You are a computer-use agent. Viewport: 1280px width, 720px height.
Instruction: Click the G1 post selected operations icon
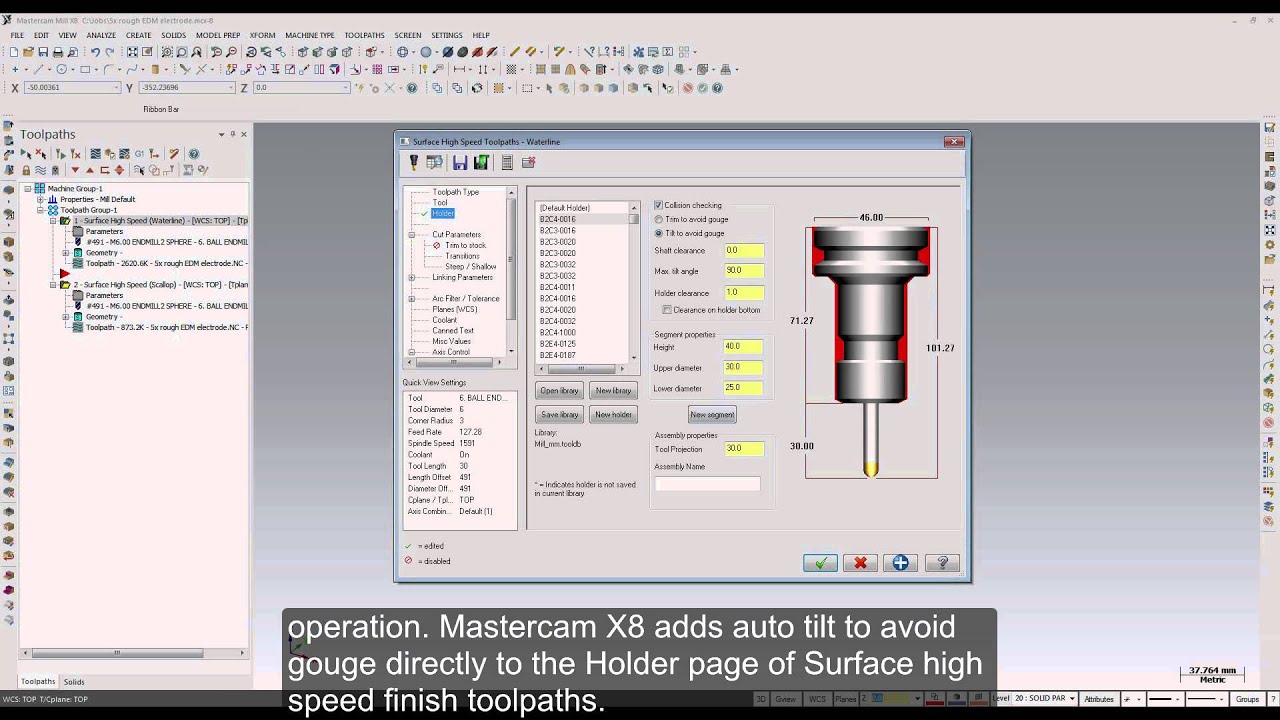click(139, 154)
